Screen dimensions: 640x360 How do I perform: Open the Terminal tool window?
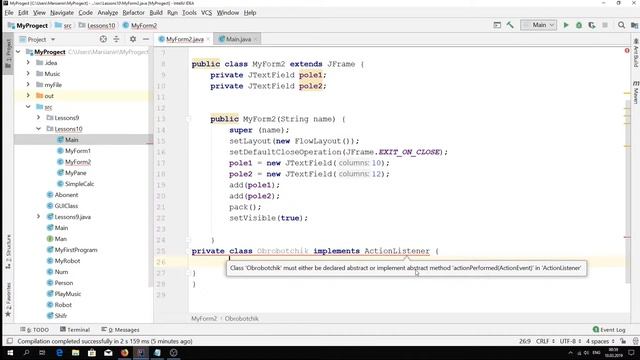75,329
